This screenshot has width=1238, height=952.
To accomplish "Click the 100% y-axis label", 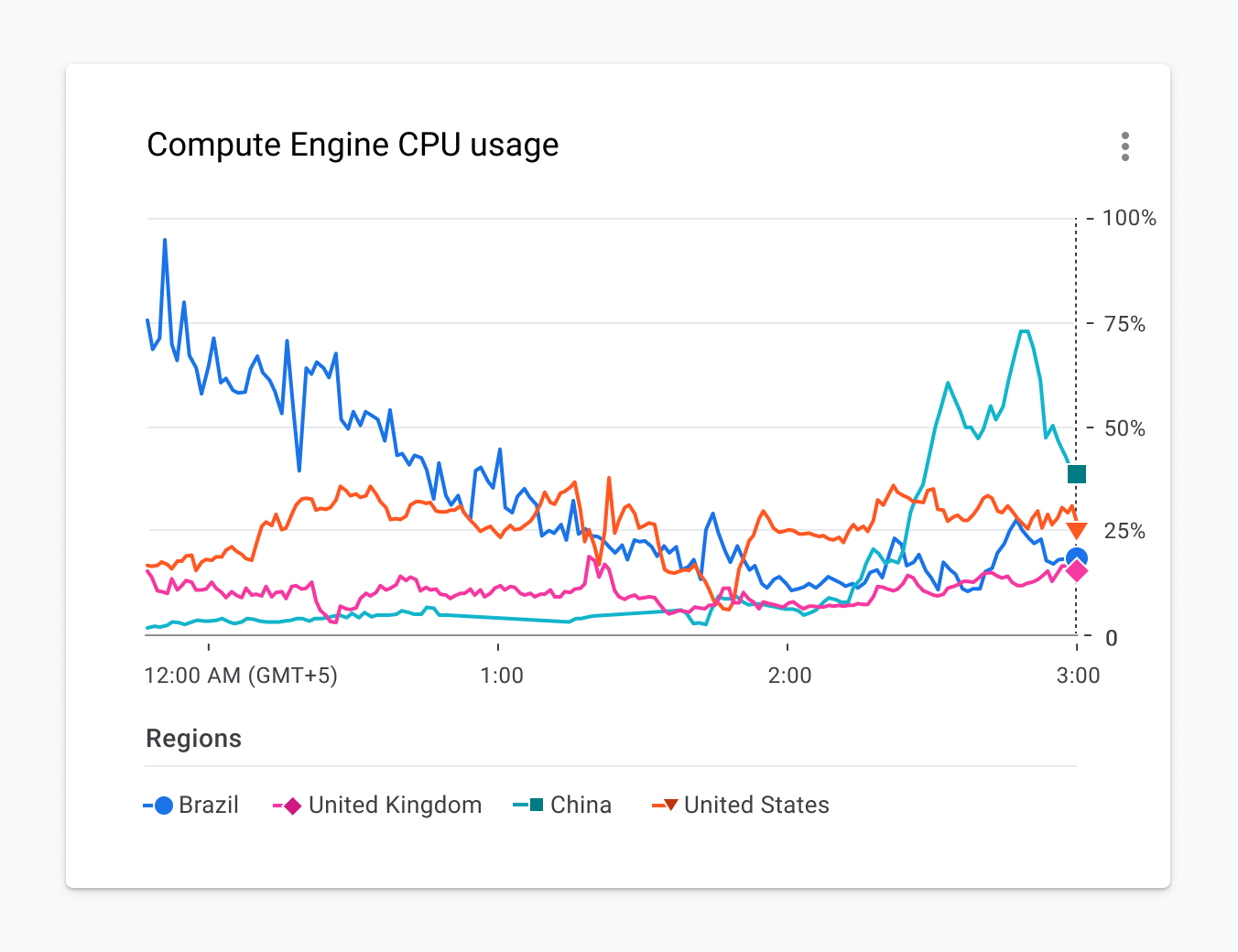I will click(x=1129, y=218).
